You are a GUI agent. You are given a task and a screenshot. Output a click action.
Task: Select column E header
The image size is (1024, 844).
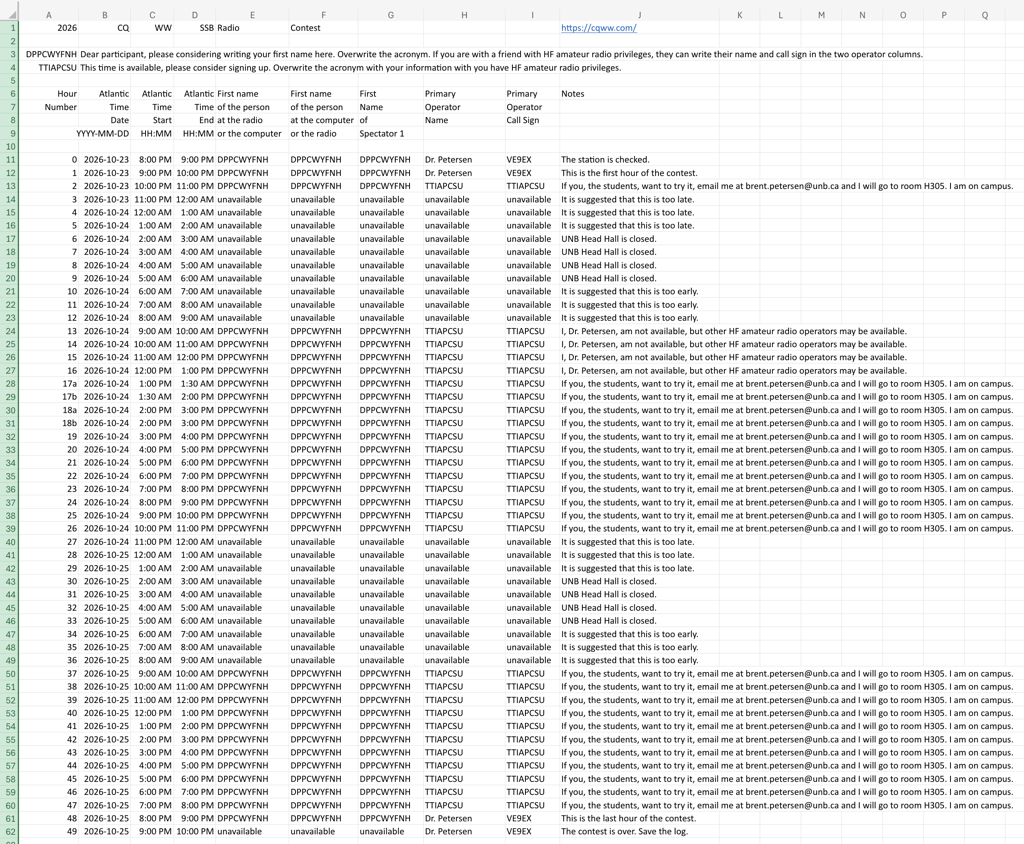click(252, 15)
